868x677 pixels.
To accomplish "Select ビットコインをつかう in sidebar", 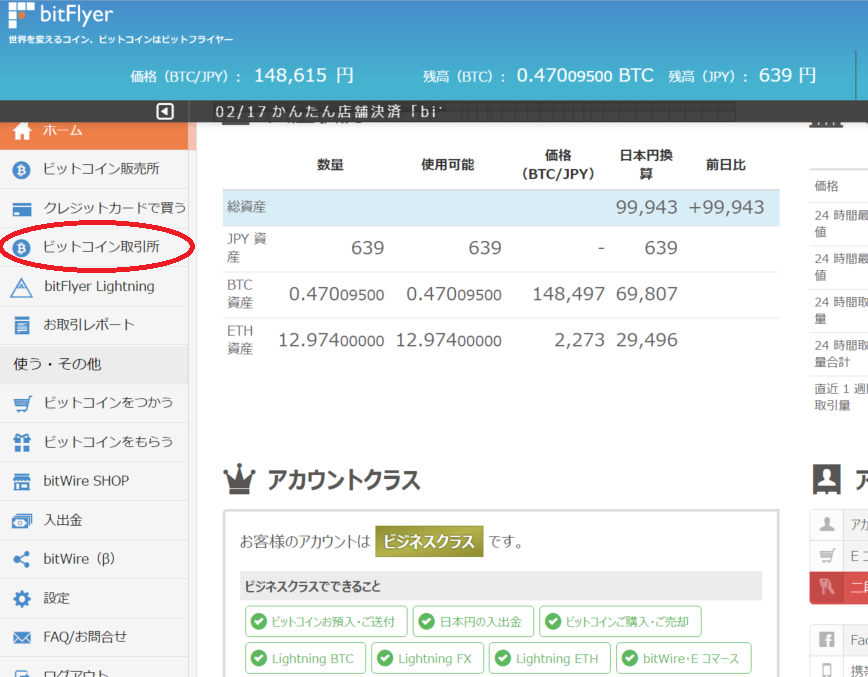I will click(94, 403).
